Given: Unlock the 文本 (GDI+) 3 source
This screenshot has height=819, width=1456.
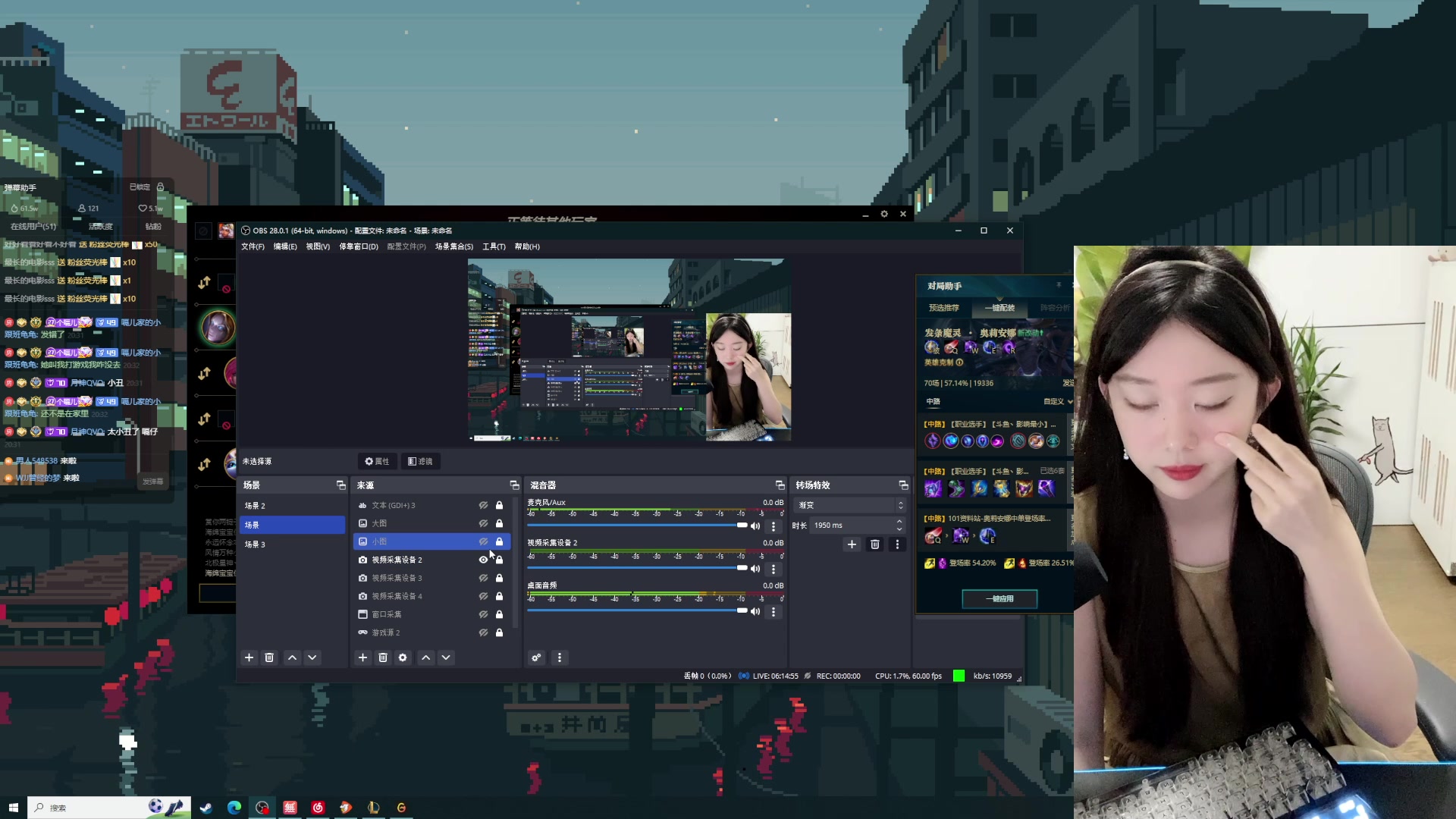Looking at the screenshot, I should click(499, 505).
